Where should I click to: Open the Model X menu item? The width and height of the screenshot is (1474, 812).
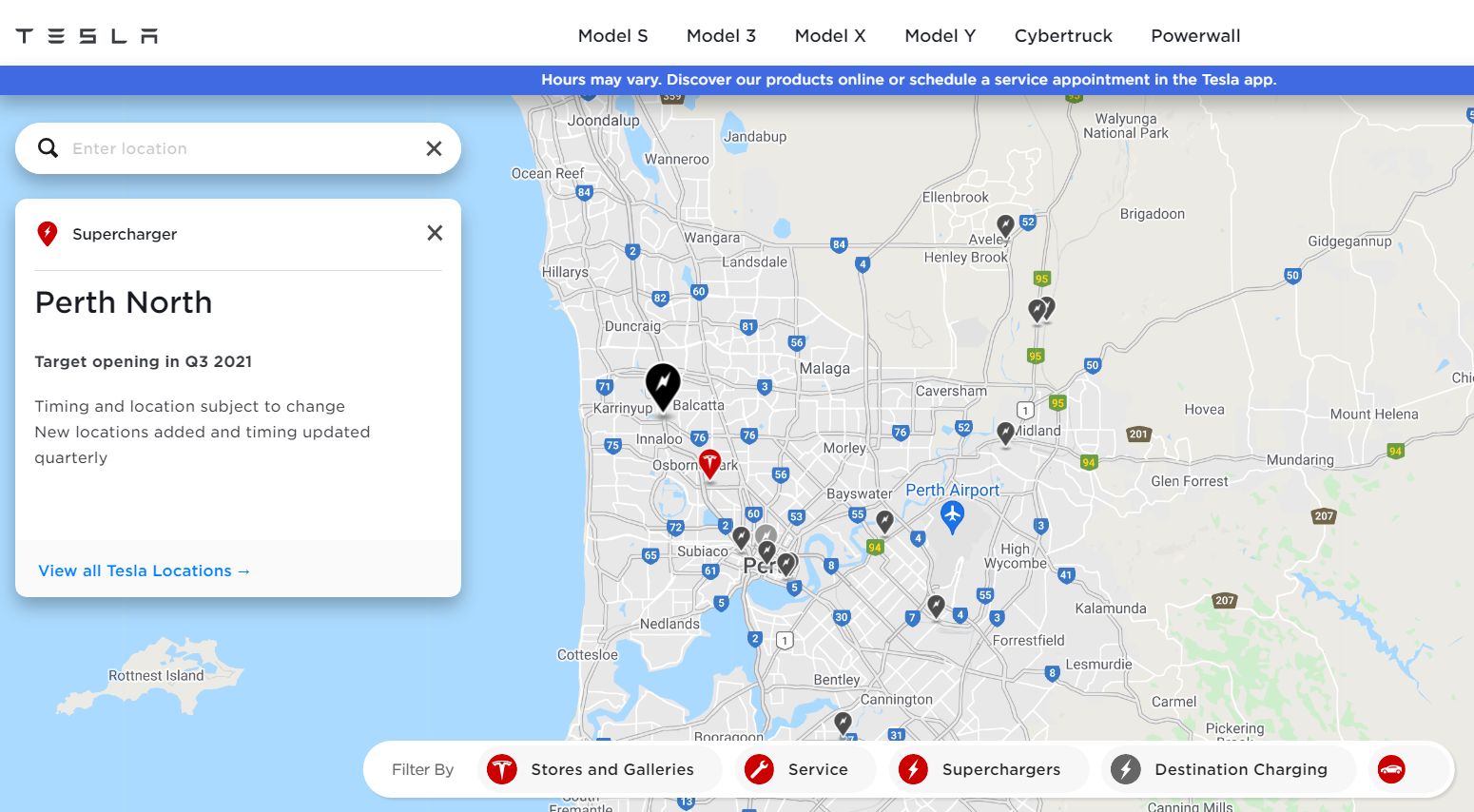coord(830,36)
